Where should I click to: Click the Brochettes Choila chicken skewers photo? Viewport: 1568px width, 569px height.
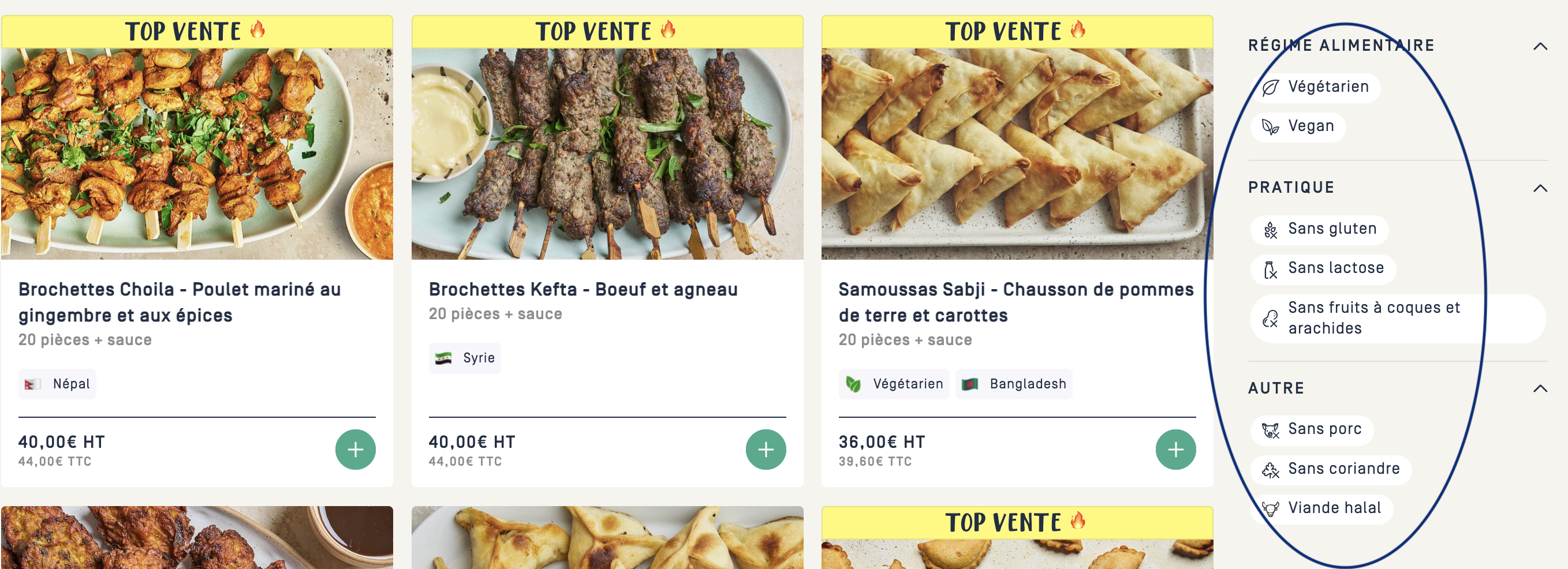[x=197, y=154]
